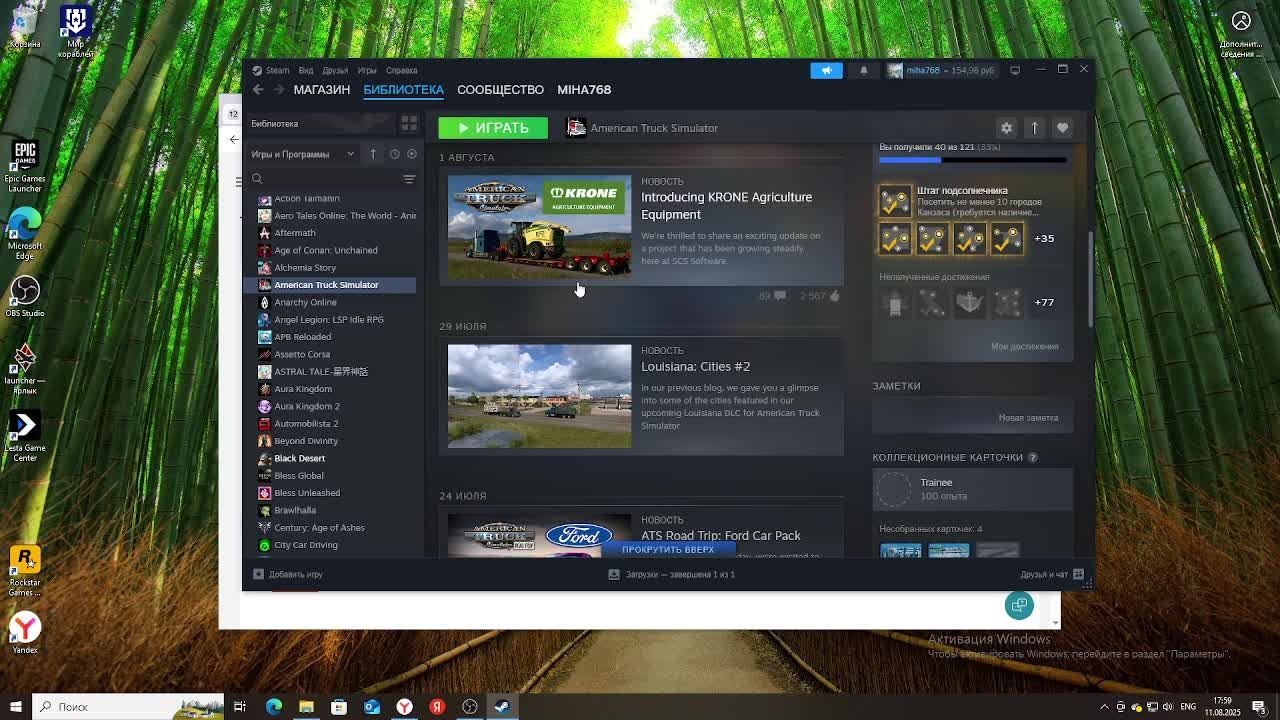1280x720 pixels.
Task: Launch the game with ИГРАТЬ
Action: click(493, 128)
